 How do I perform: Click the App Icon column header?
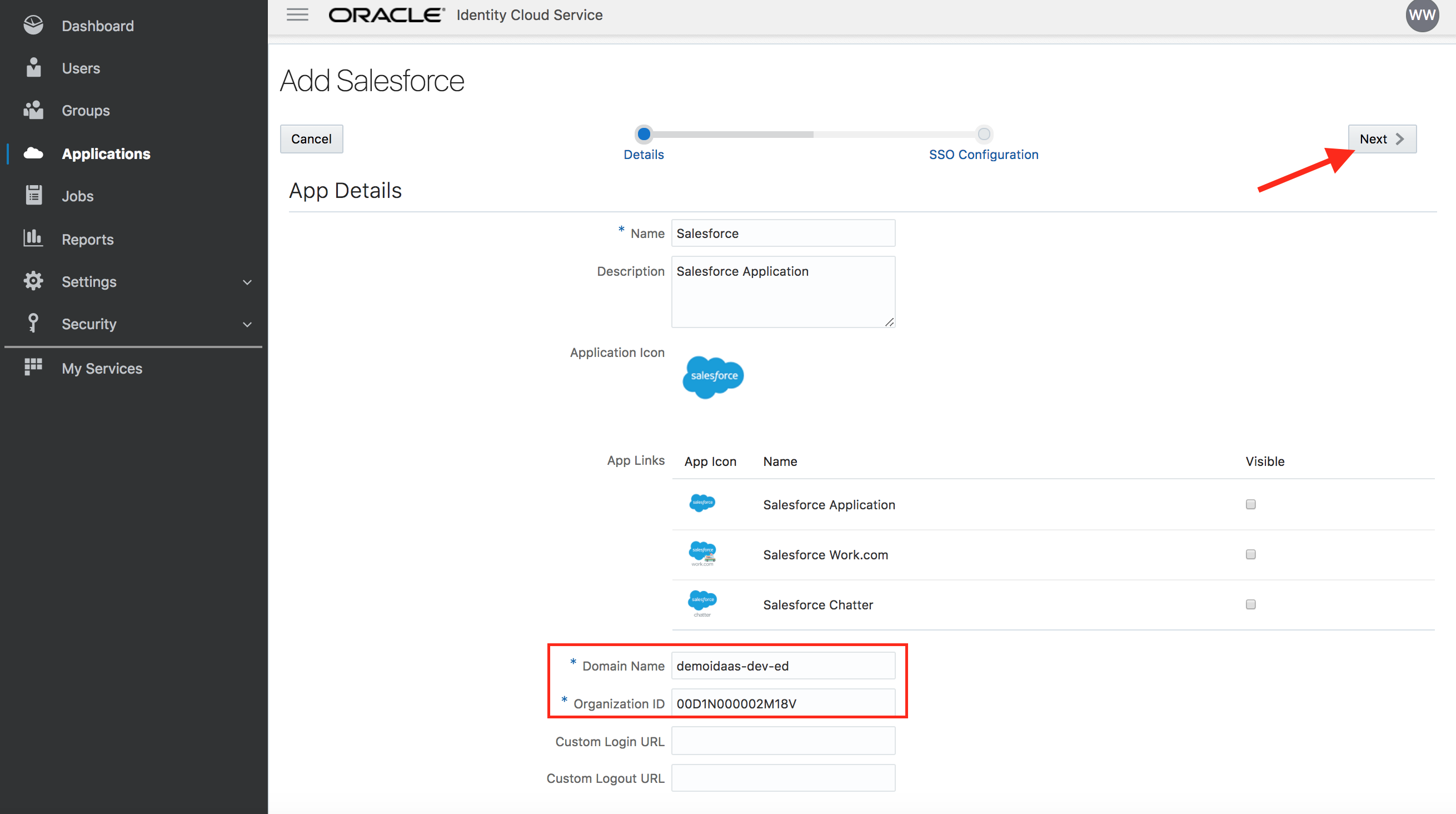pyautogui.click(x=710, y=461)
